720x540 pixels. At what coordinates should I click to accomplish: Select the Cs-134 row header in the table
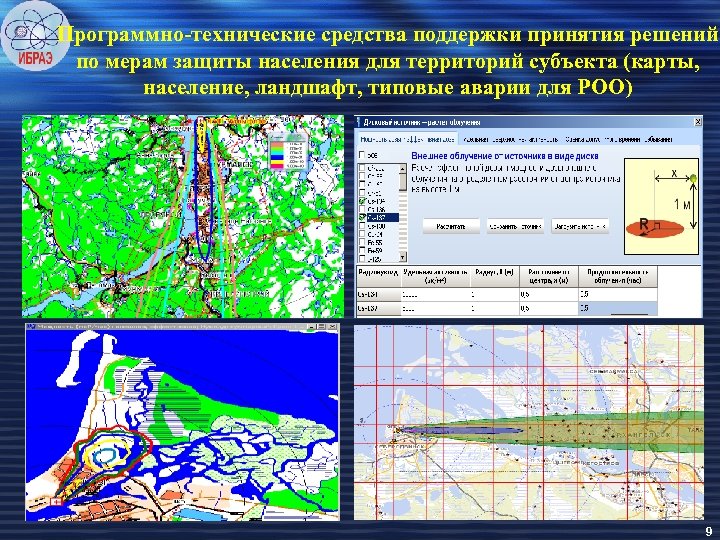coord(378,294)
